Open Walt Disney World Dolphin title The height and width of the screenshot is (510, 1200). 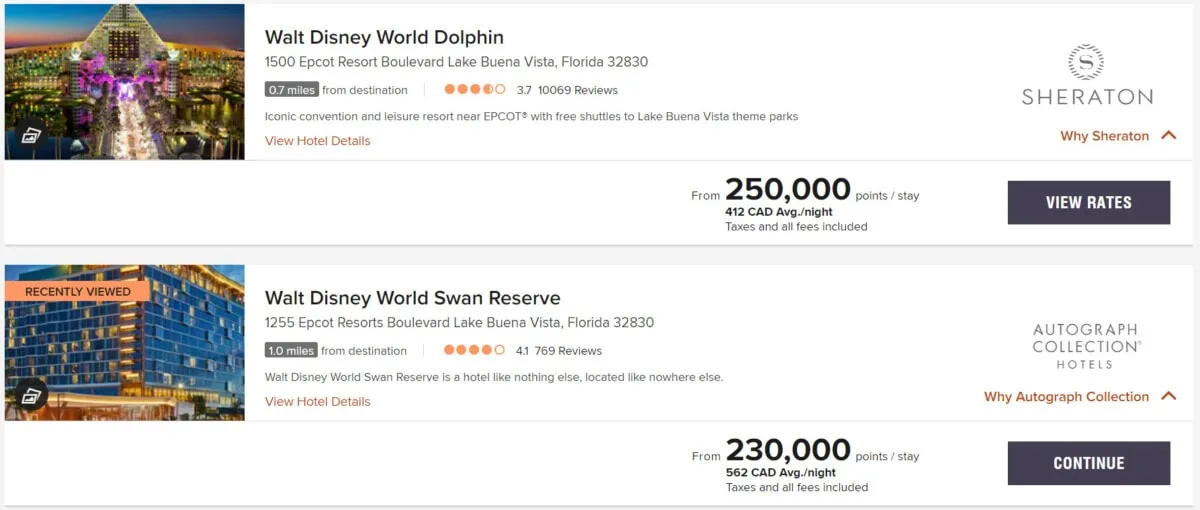pos(384,38)
